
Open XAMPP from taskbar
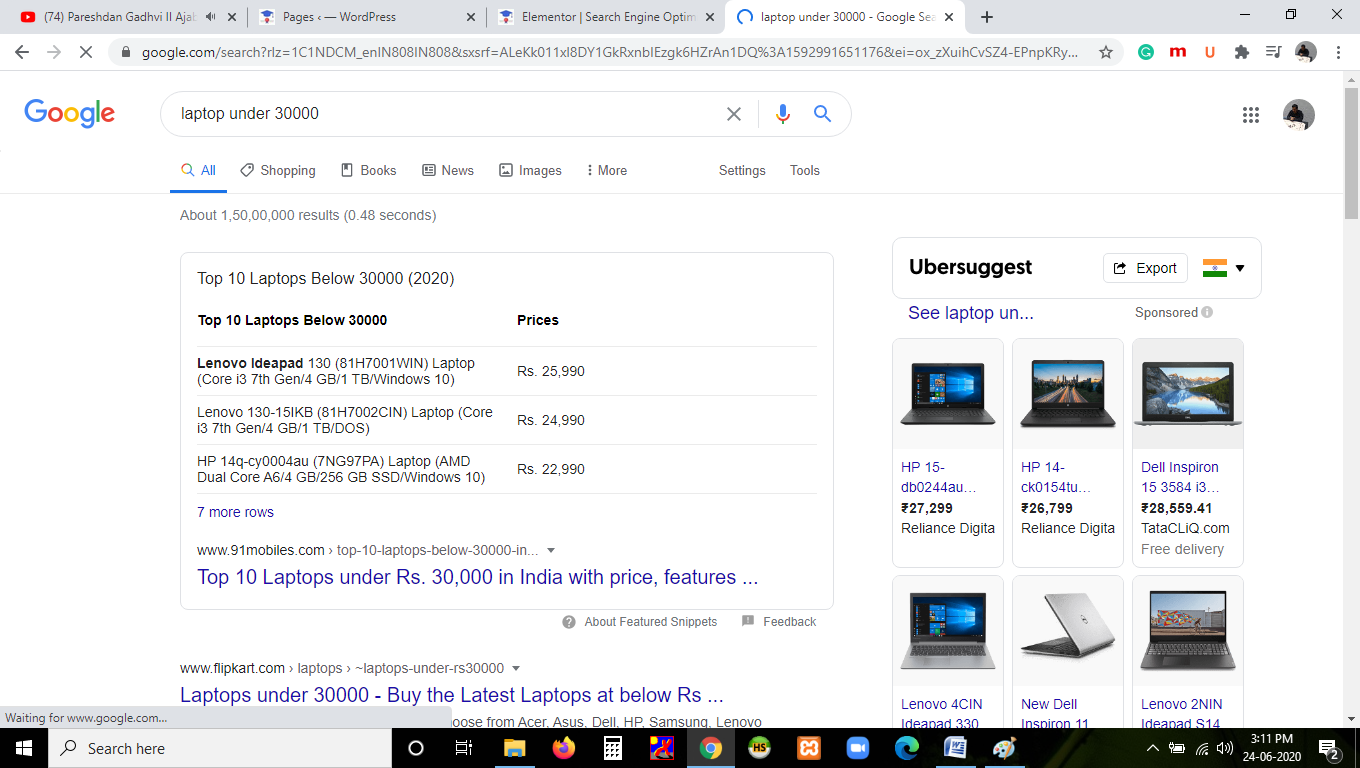pyautogui.click(x=808, y=748)
